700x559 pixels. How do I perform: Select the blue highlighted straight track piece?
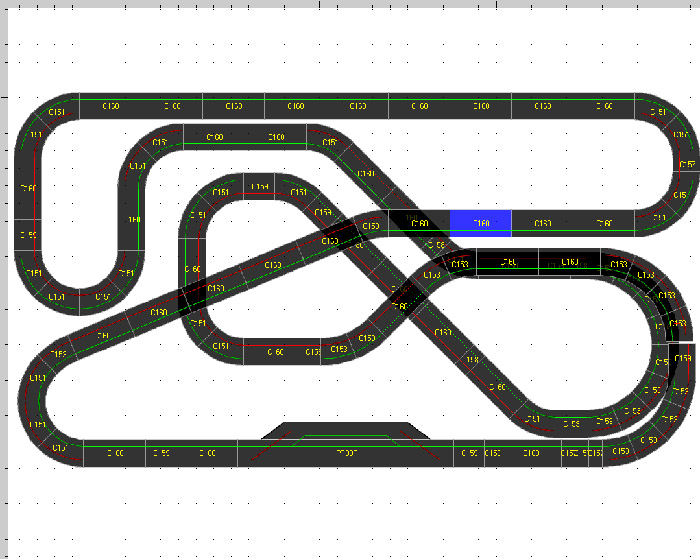coord(480,223)
